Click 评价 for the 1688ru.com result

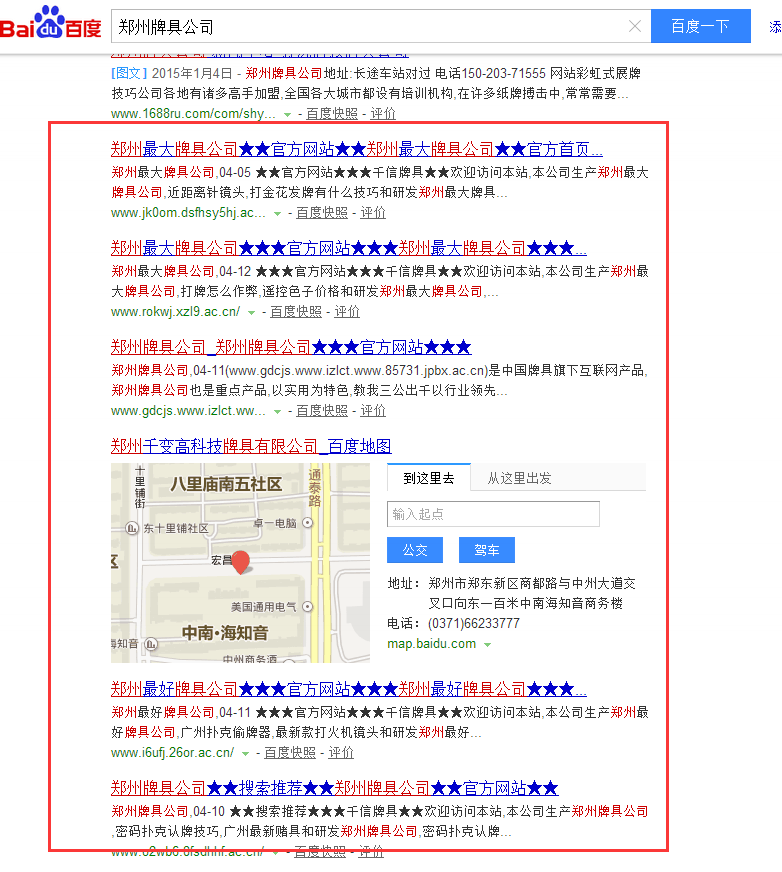point(383,113)
